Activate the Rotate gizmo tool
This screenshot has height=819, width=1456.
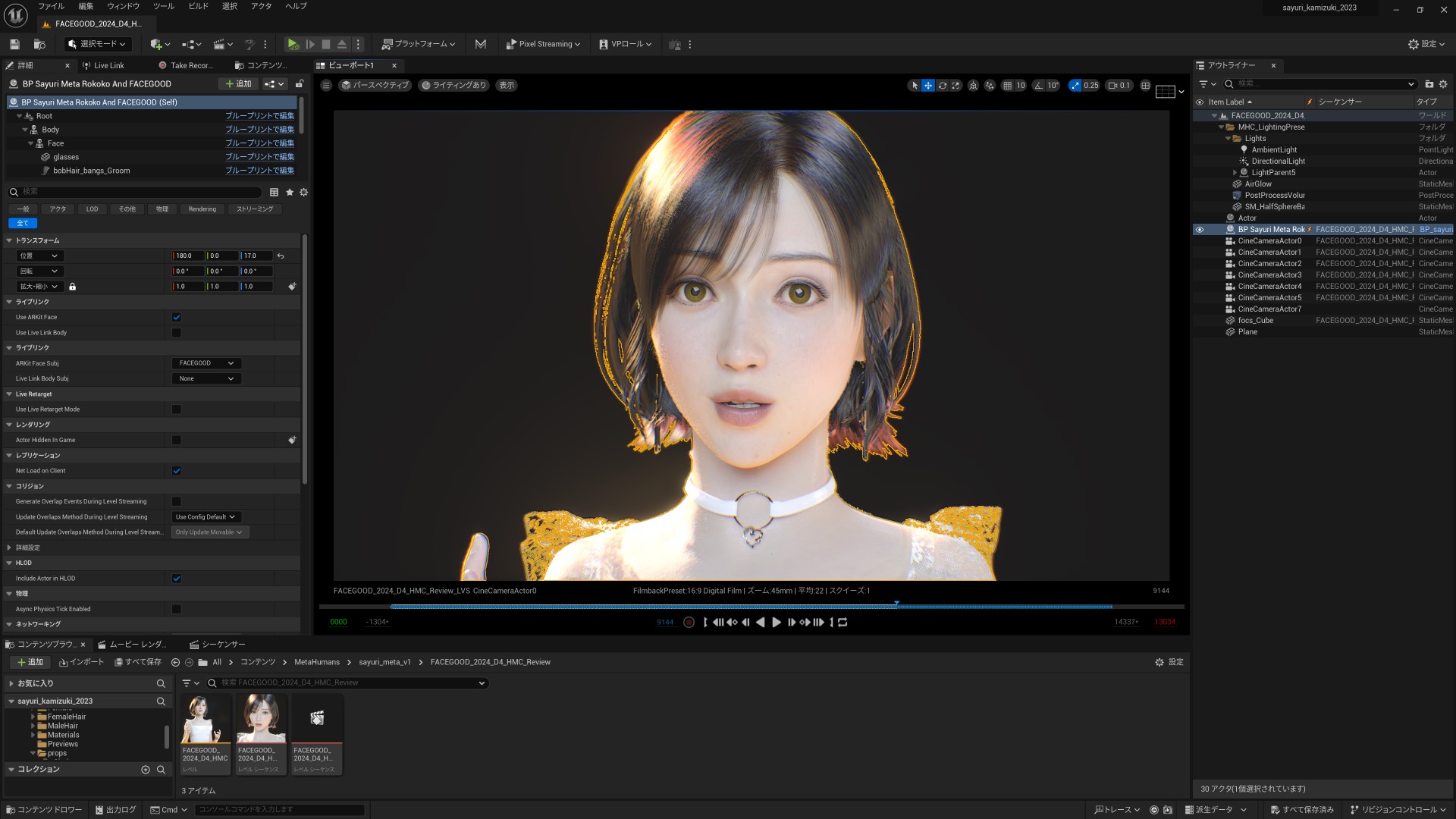[x=943, y=85]
